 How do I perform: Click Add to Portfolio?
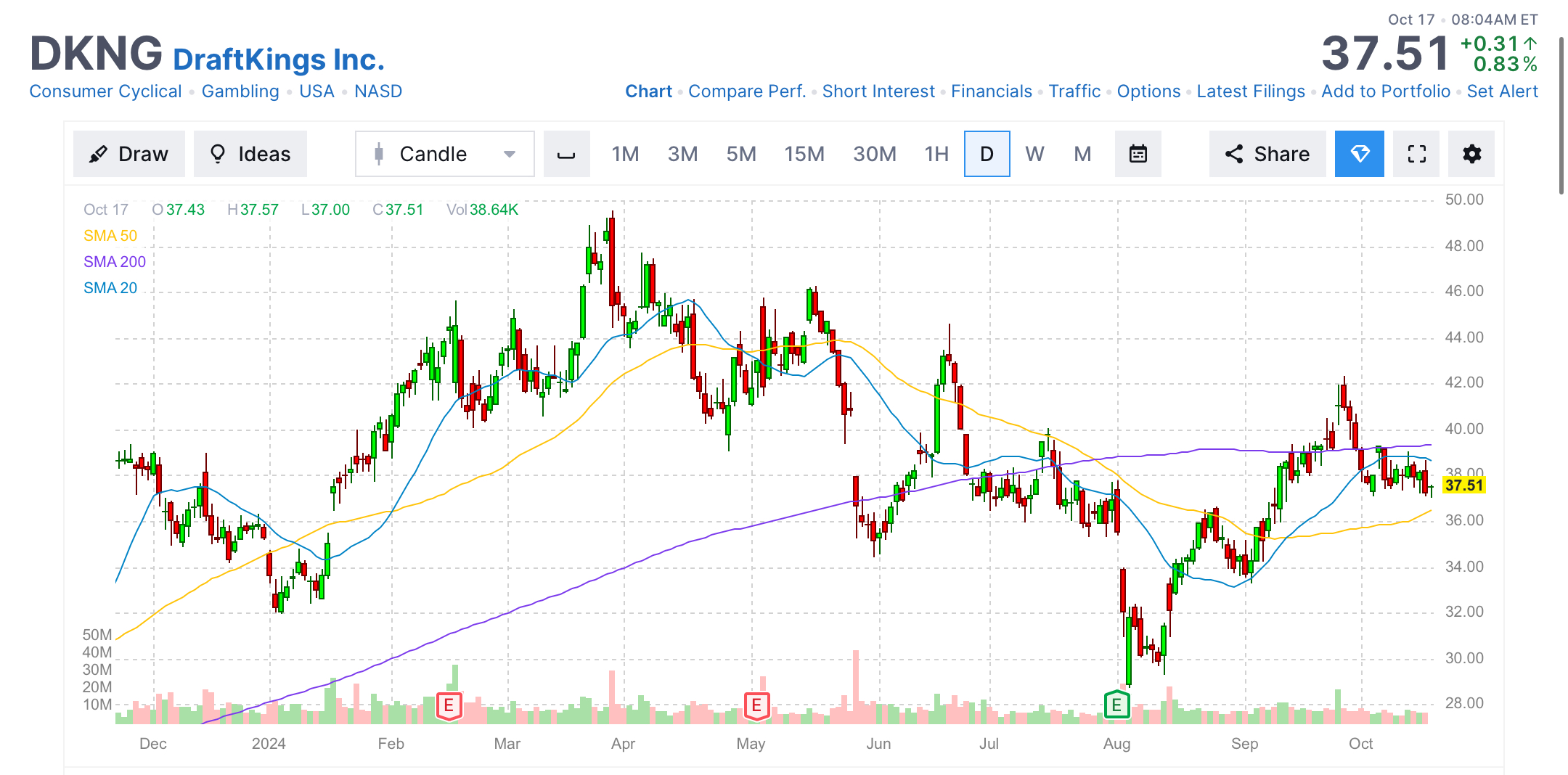tap(1386, 91)
